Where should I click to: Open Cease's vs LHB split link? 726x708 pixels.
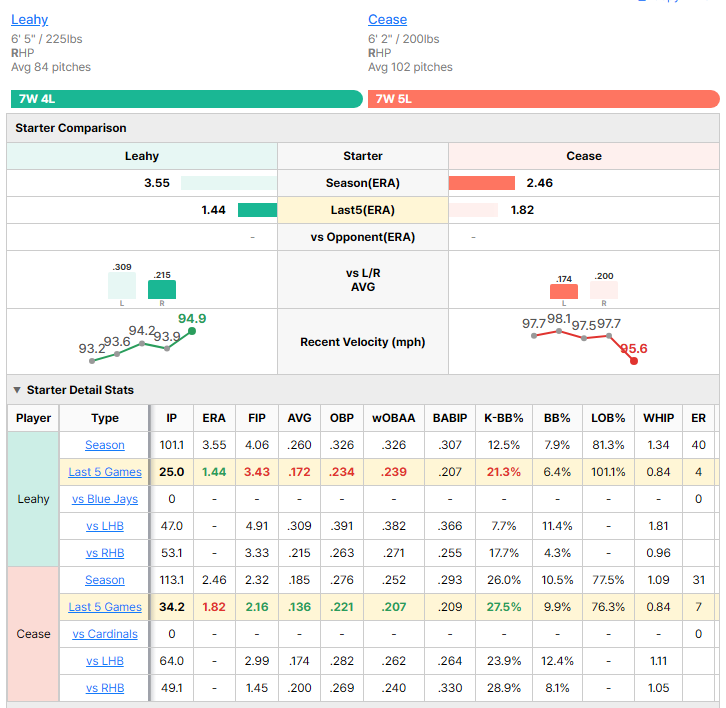tap(105, 661)
